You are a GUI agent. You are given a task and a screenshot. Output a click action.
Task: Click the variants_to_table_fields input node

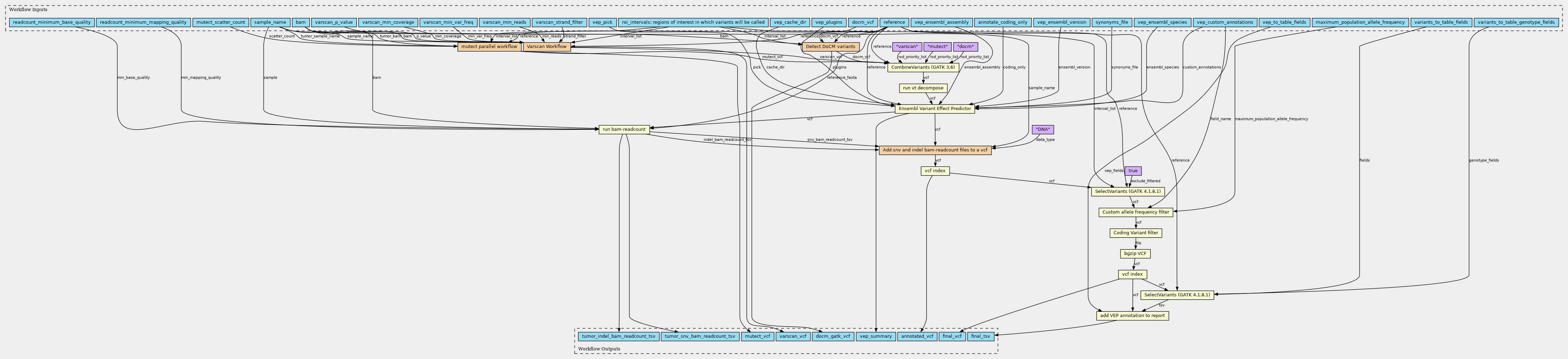[x=1441, y=22]
